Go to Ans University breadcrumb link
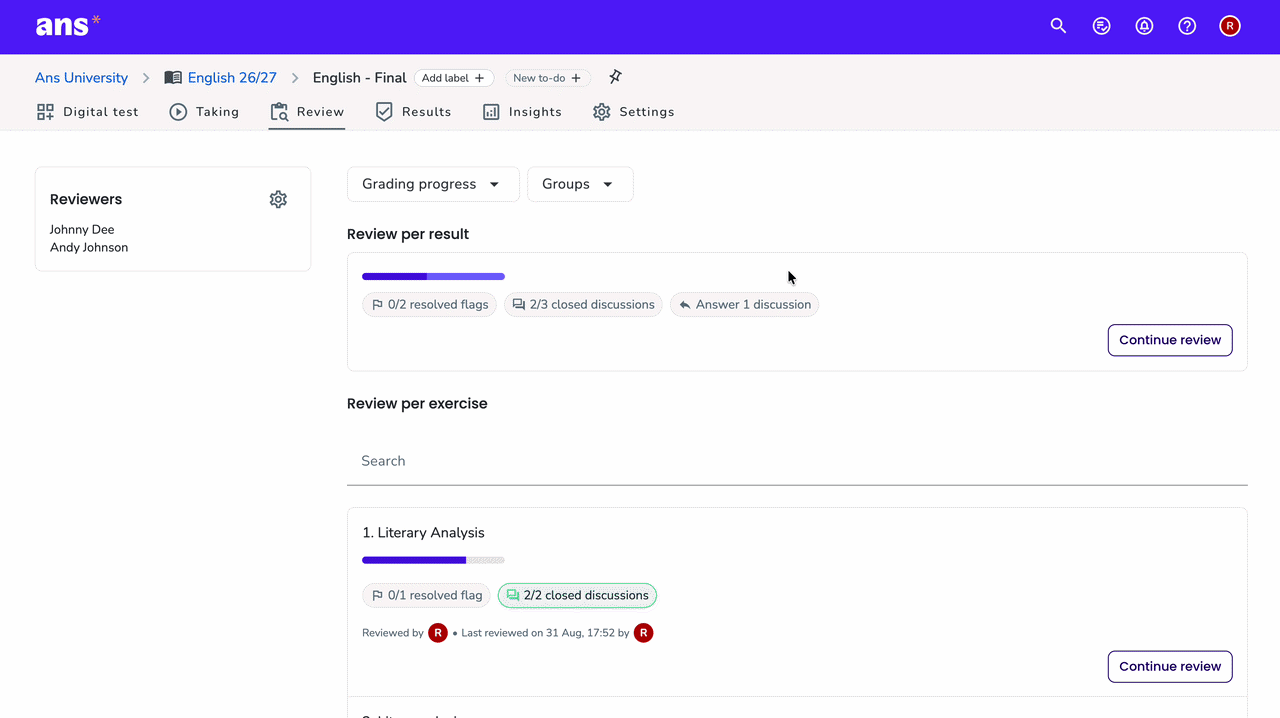 pyautogui.click(x=81, y=78)
